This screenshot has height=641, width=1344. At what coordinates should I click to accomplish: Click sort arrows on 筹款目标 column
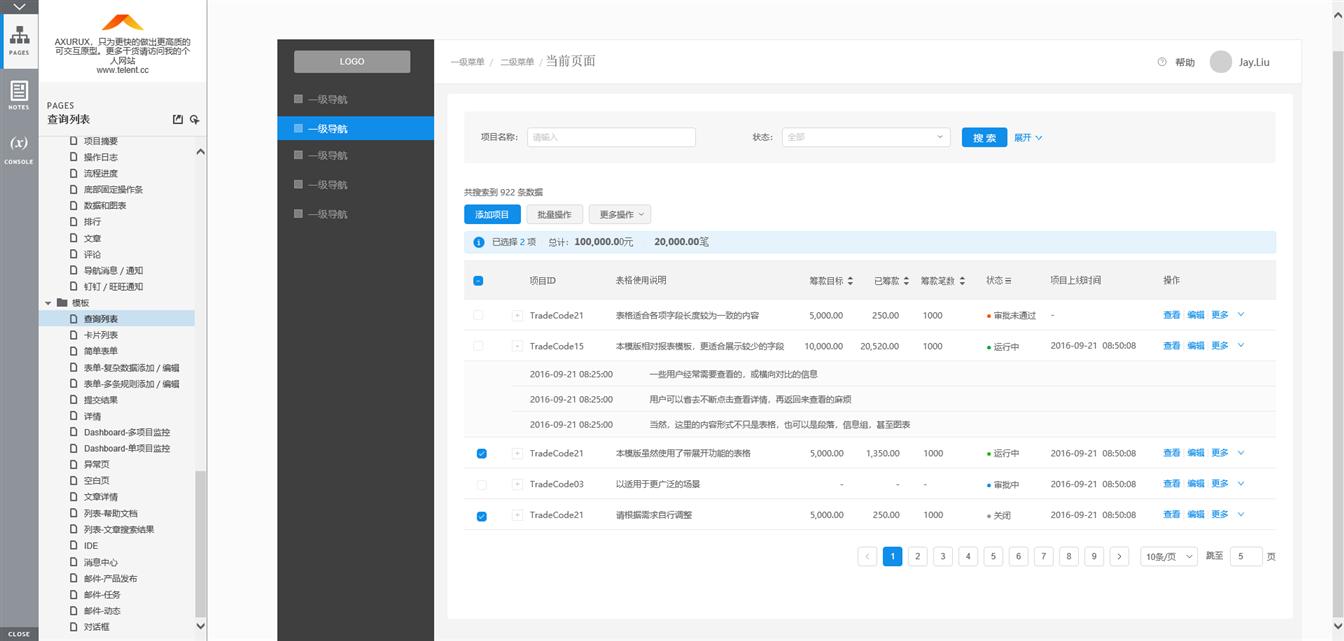(x=850, y=281)
